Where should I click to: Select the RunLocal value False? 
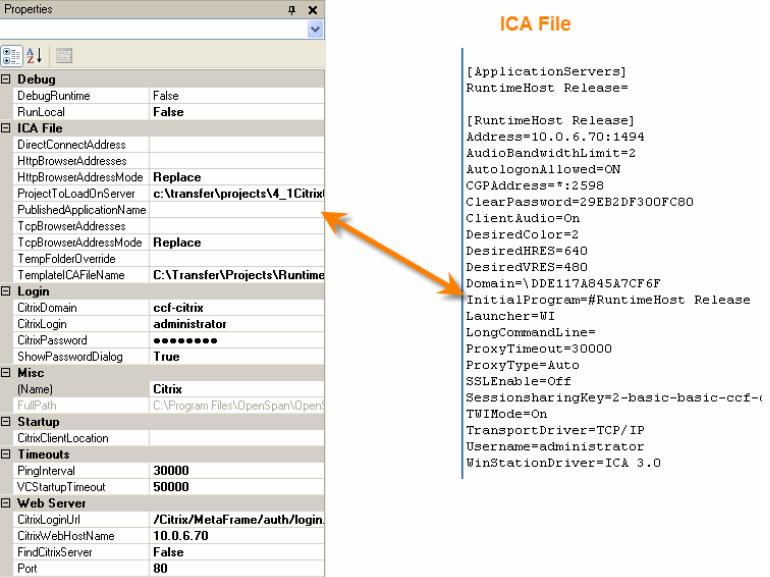[237, 112]
